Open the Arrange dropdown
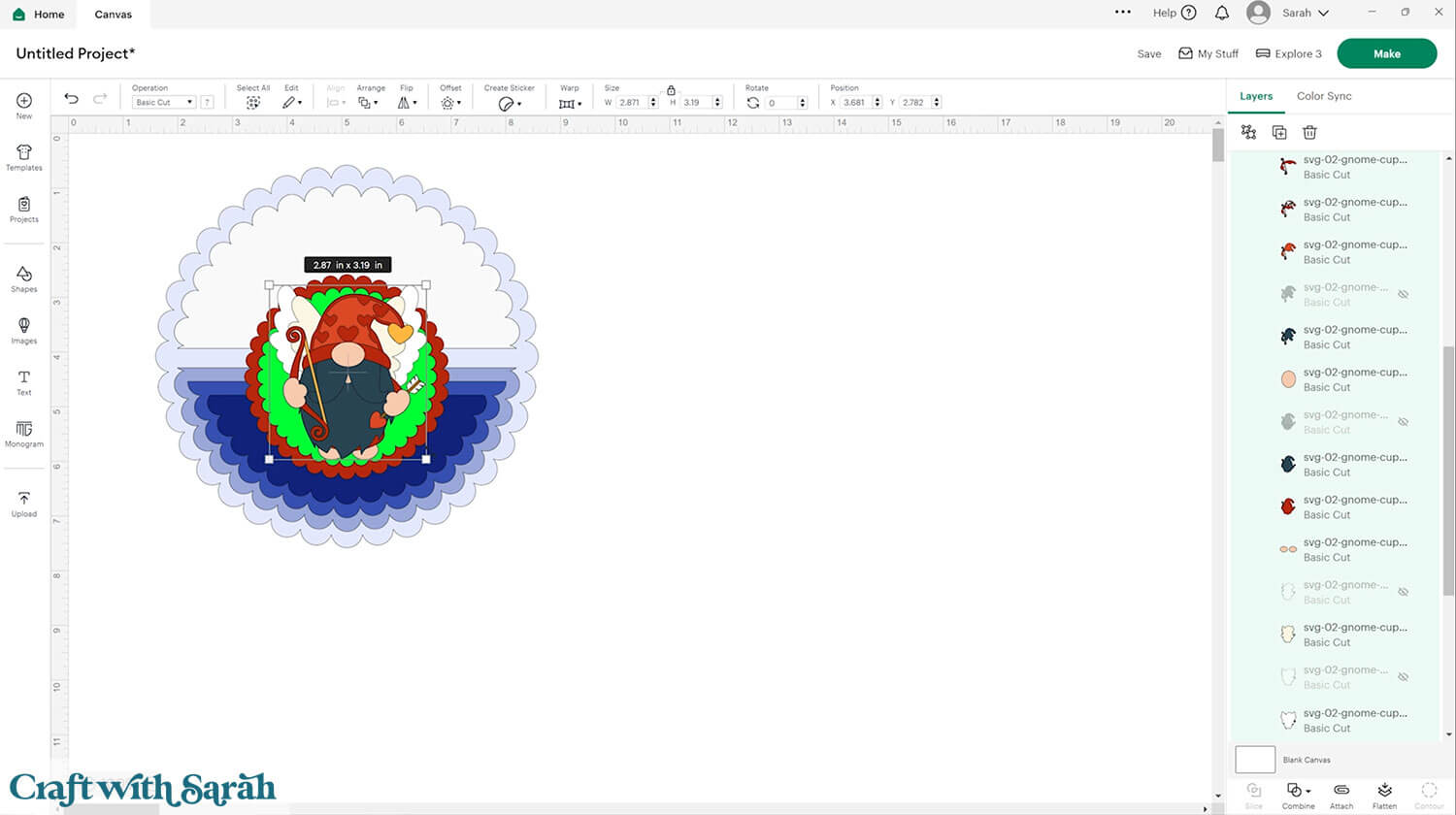The image size is (1456, 815). tap(368, 102)
